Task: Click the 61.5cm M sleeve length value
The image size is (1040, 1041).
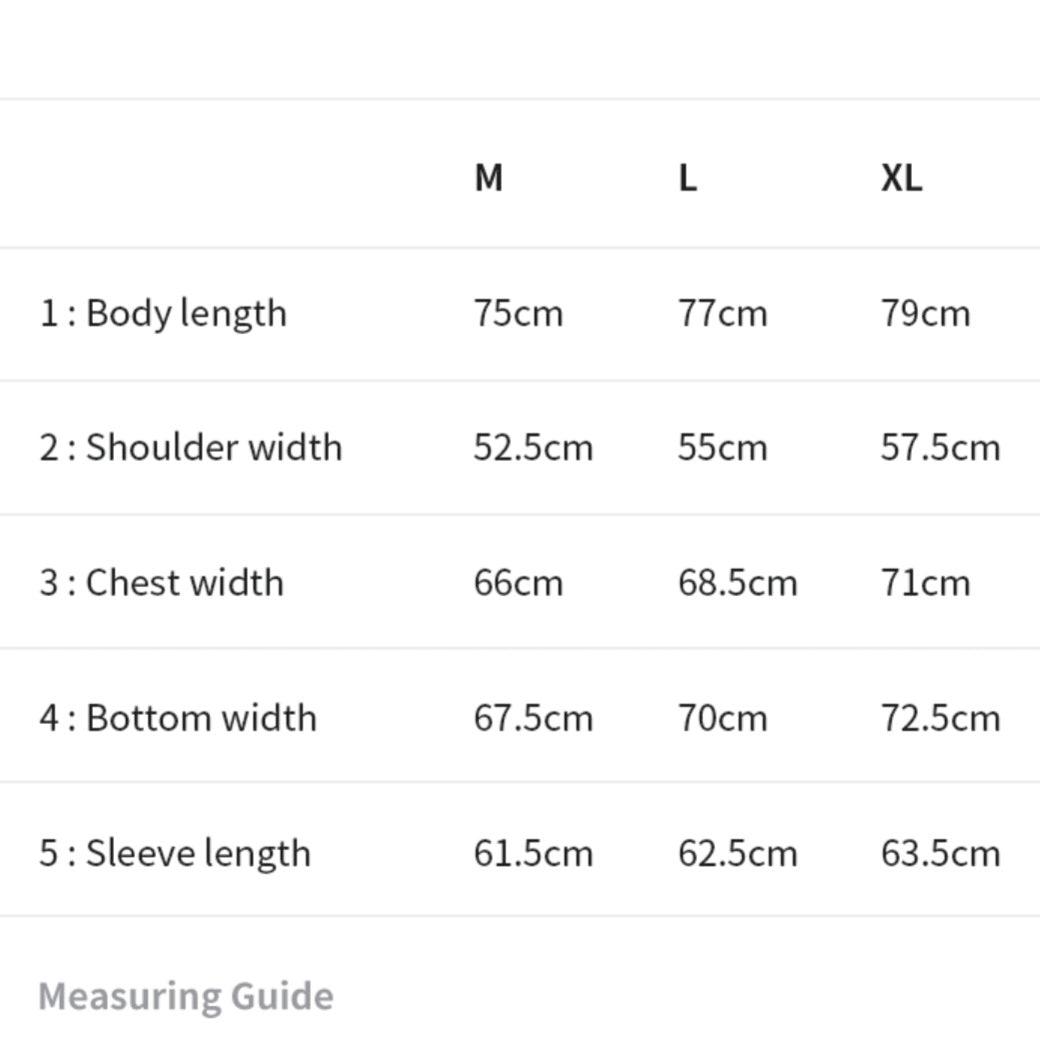Action: [533, 853]
